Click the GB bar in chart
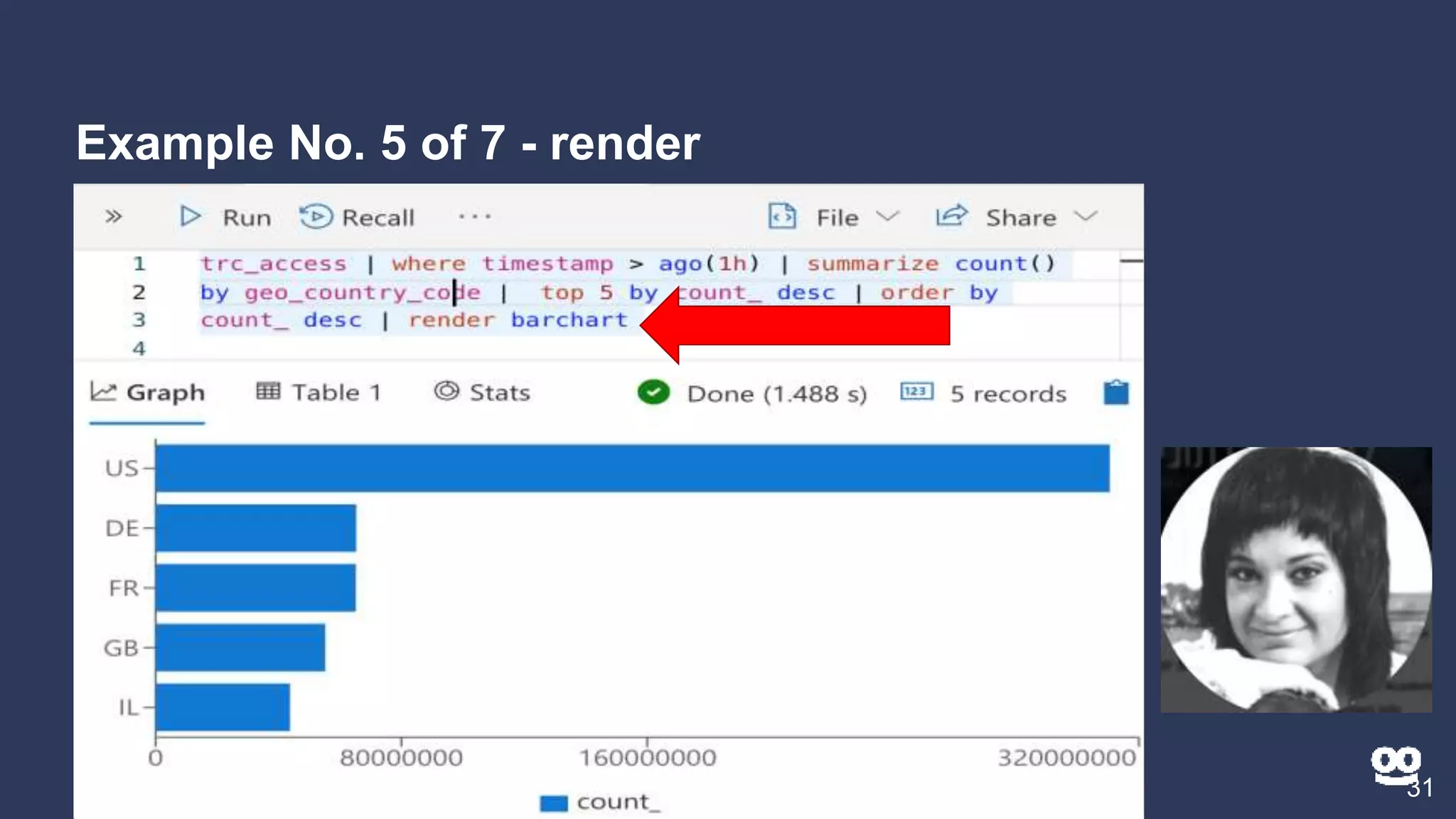Image resolution: width=1456 pixels, height=819 pixels. [x=240, y=648]
